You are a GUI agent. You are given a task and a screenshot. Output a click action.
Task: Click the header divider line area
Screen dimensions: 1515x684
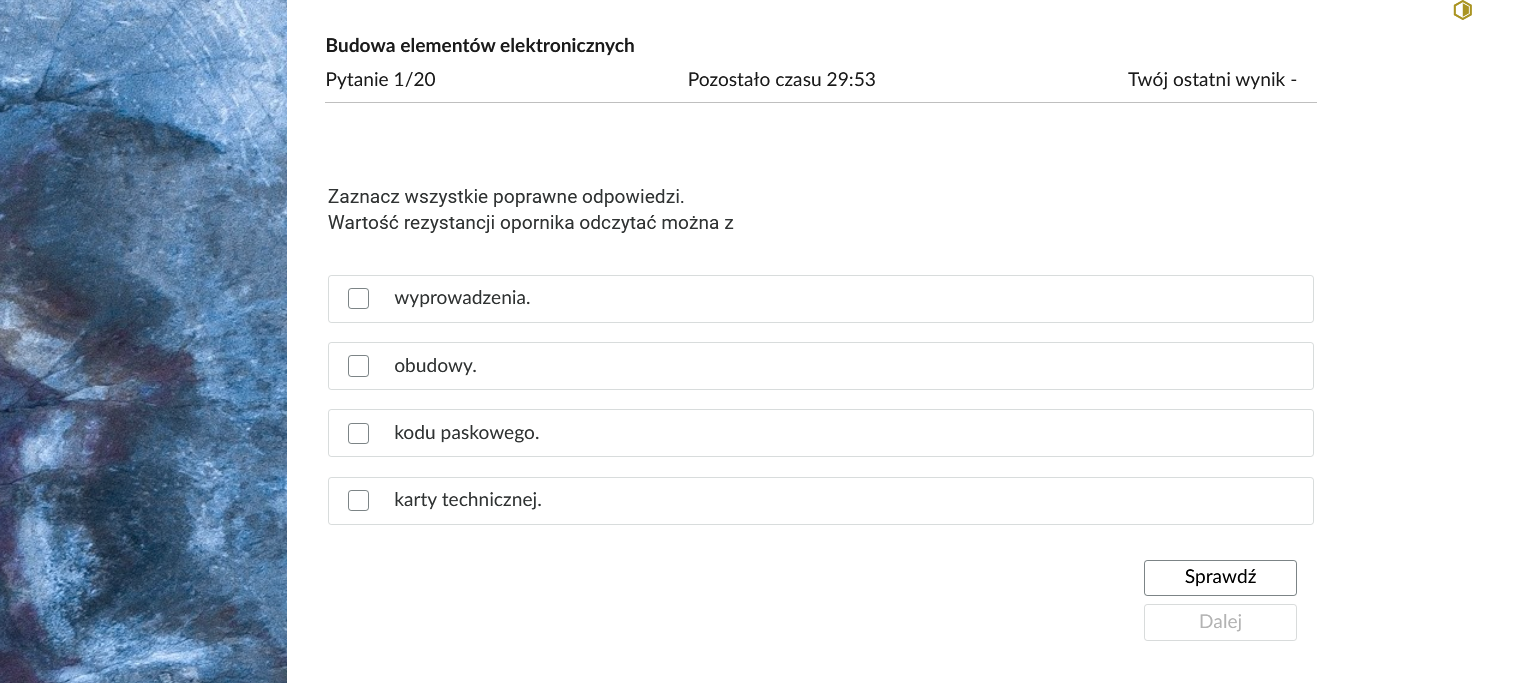point(820,101)
